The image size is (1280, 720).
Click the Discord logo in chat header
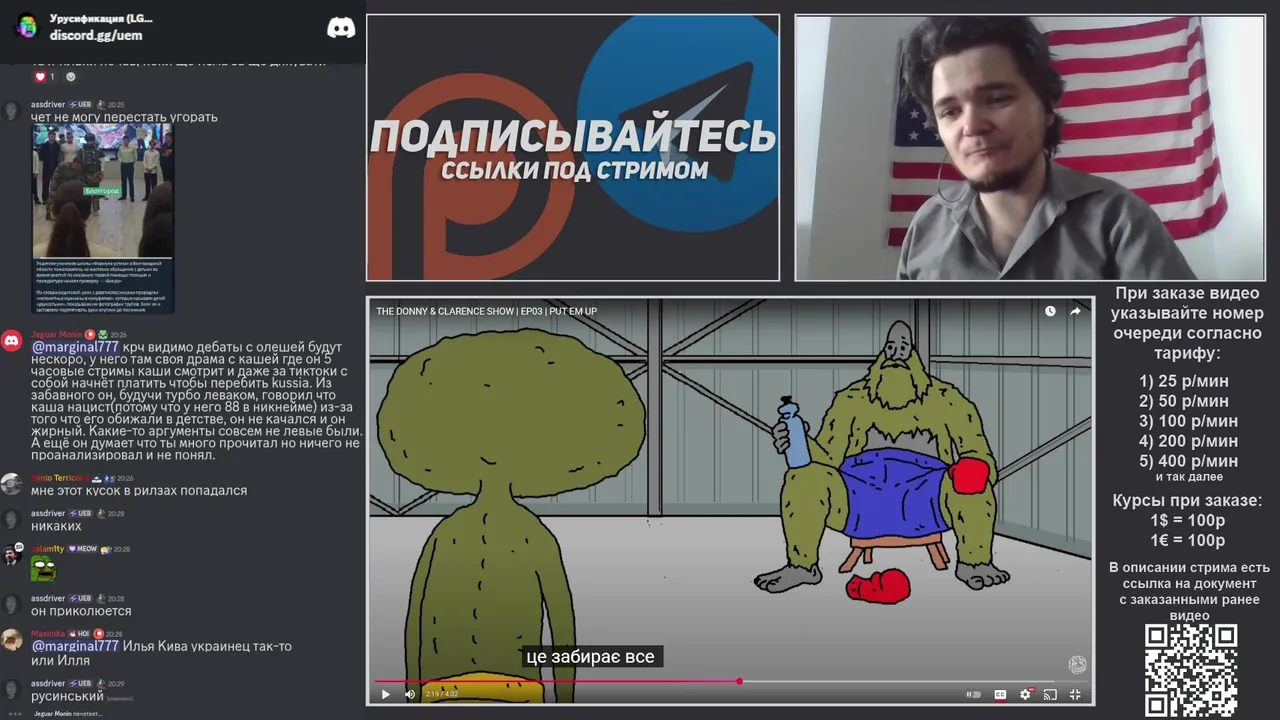341,28
